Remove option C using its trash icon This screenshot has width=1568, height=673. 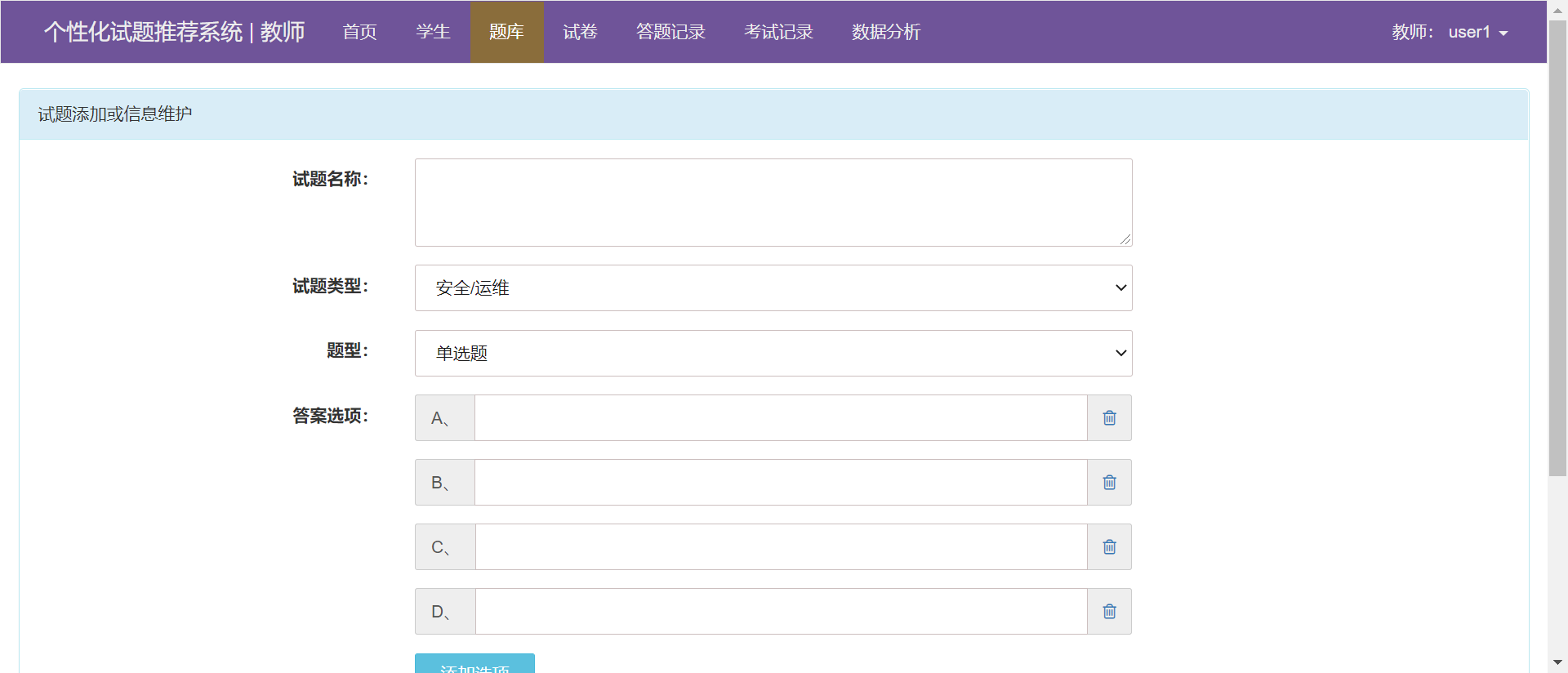[x=1109, y=547]
